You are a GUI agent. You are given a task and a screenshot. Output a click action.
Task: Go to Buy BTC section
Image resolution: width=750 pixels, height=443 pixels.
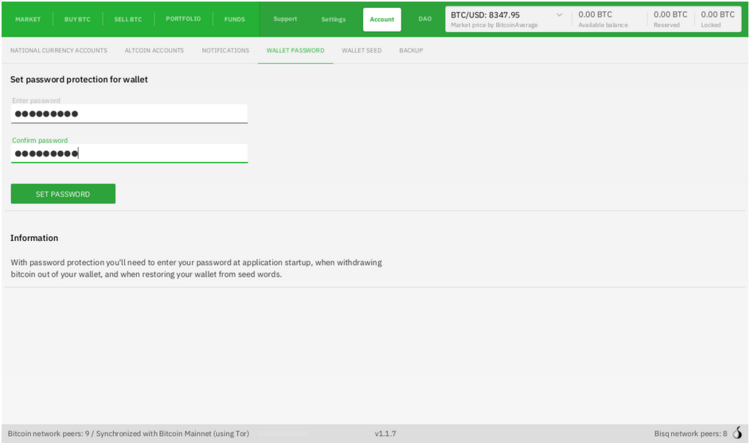(x=77, y=19)
